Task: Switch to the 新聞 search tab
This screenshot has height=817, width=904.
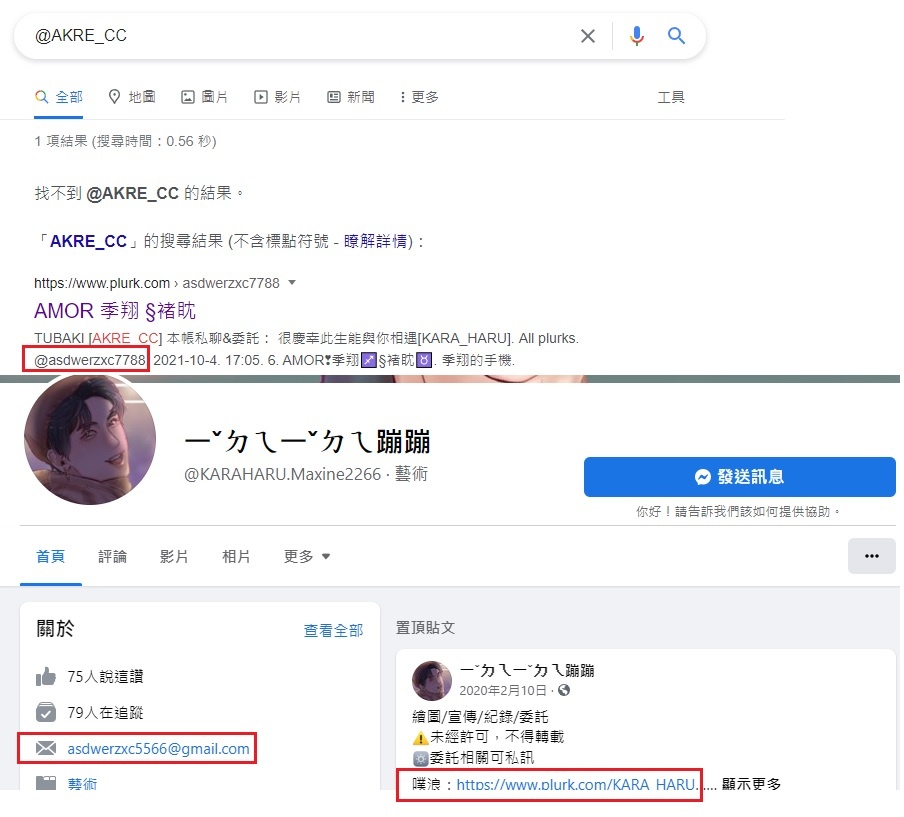Action: [351, 97]
